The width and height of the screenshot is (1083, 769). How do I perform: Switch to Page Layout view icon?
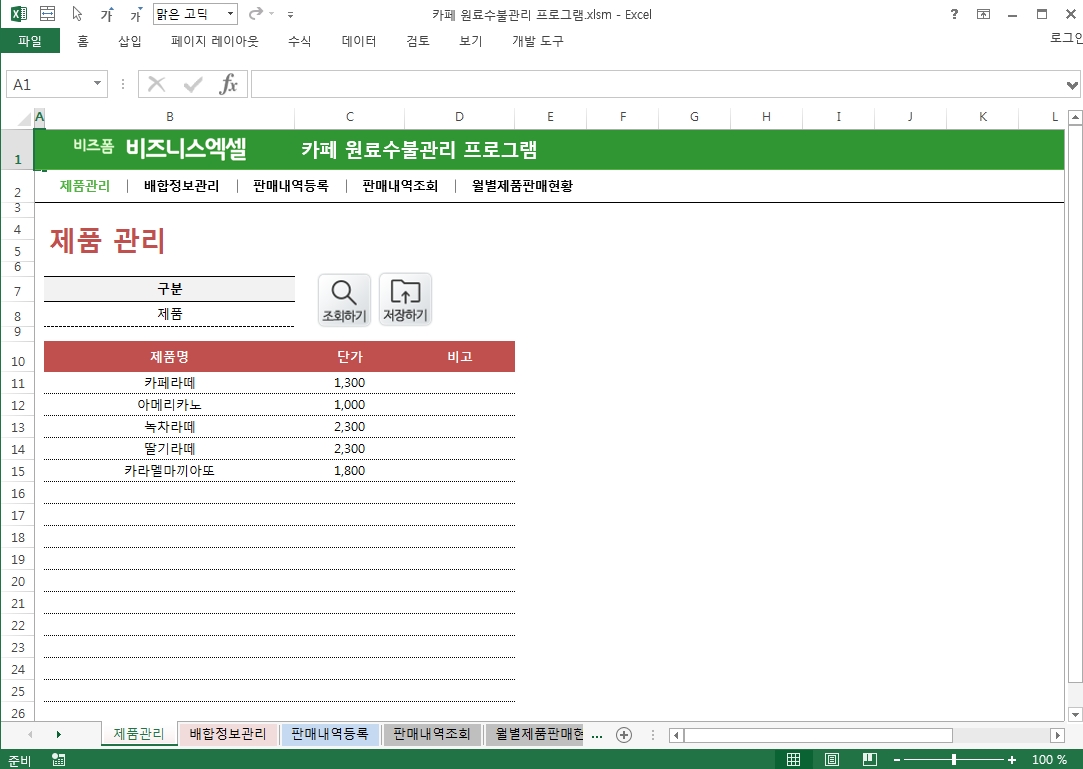[832, 760]
